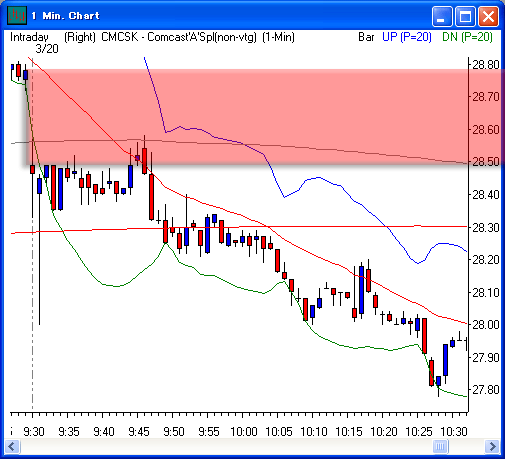Click the CMCSK - Comcast symbol title
The width and height of the screenshot is (505, 459).
[179, 37]
